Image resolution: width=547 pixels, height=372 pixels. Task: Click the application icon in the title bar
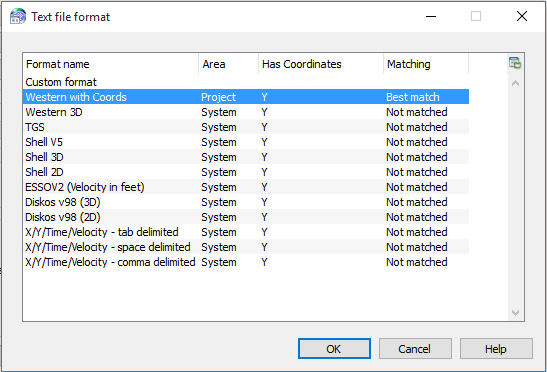point(18,16)
